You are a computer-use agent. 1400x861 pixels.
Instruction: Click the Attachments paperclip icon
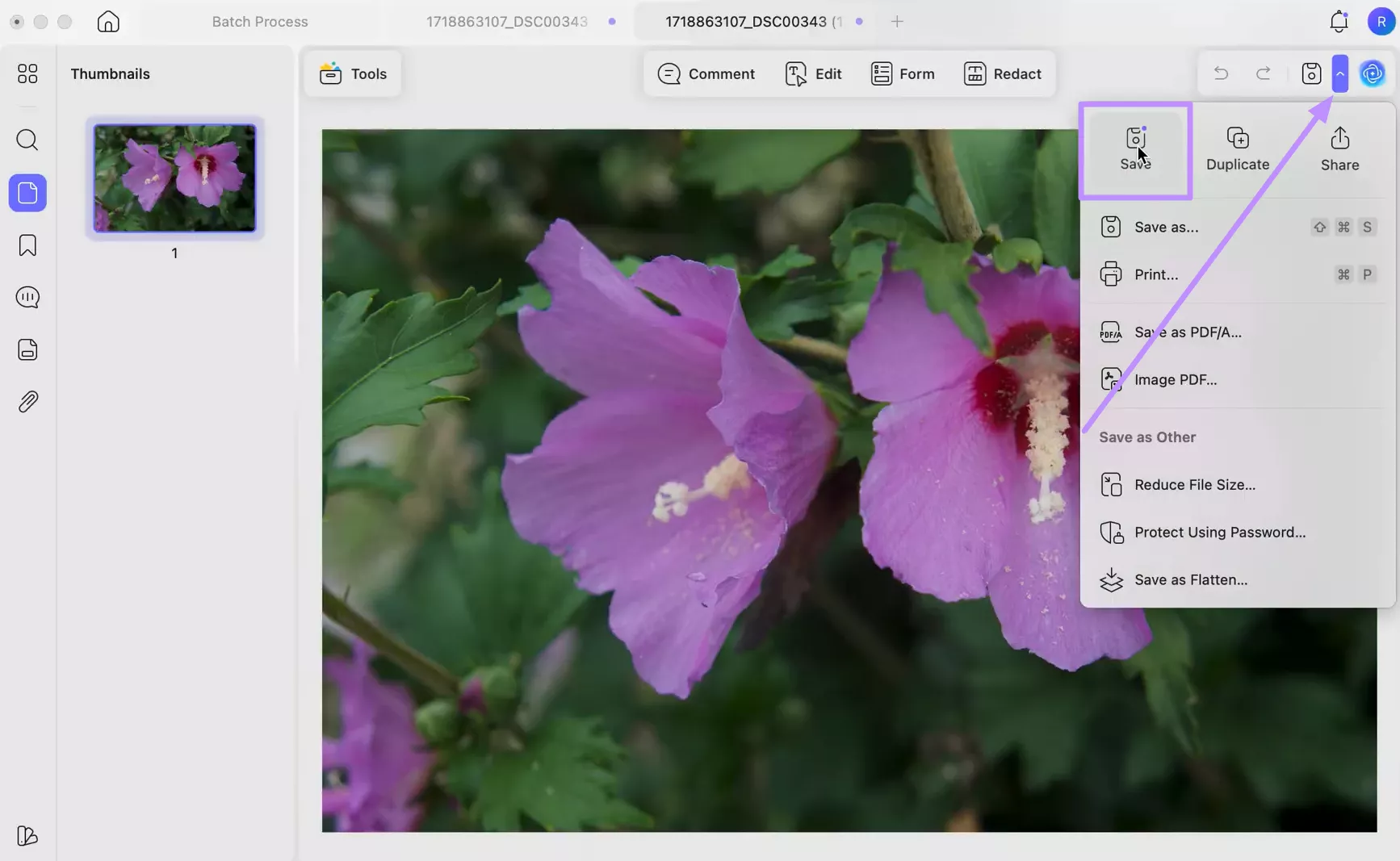pos(27,401)
